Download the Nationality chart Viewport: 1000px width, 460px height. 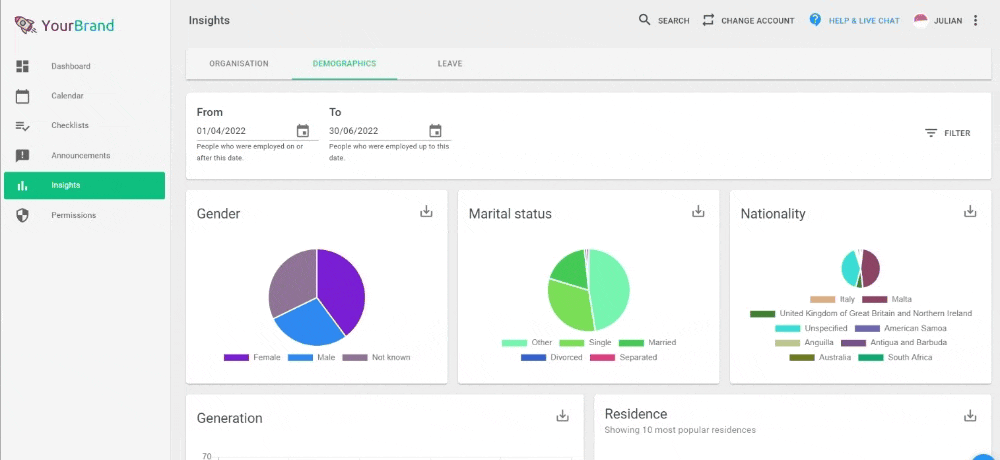pos(970,211)
